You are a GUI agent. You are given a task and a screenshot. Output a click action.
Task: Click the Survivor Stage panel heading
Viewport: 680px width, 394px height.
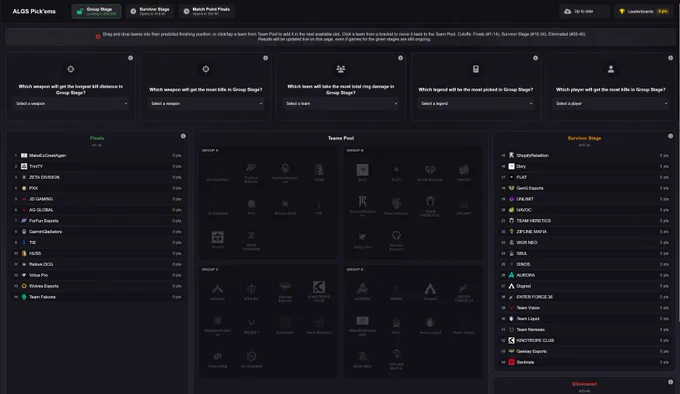pyautogui.click(x=584, y=138)
